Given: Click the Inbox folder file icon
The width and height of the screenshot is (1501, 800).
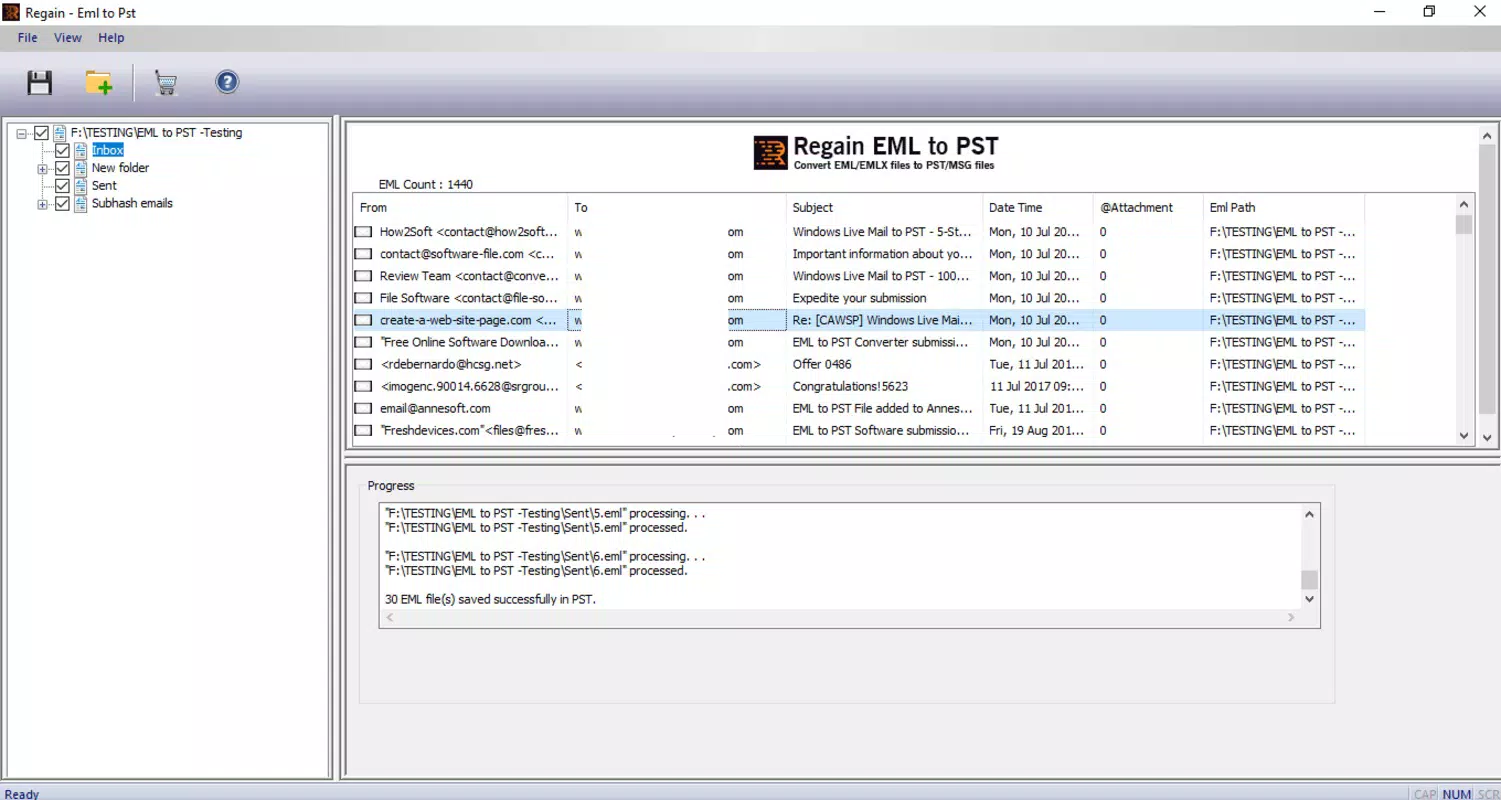Looking at the screenshot, I should 80,150.
